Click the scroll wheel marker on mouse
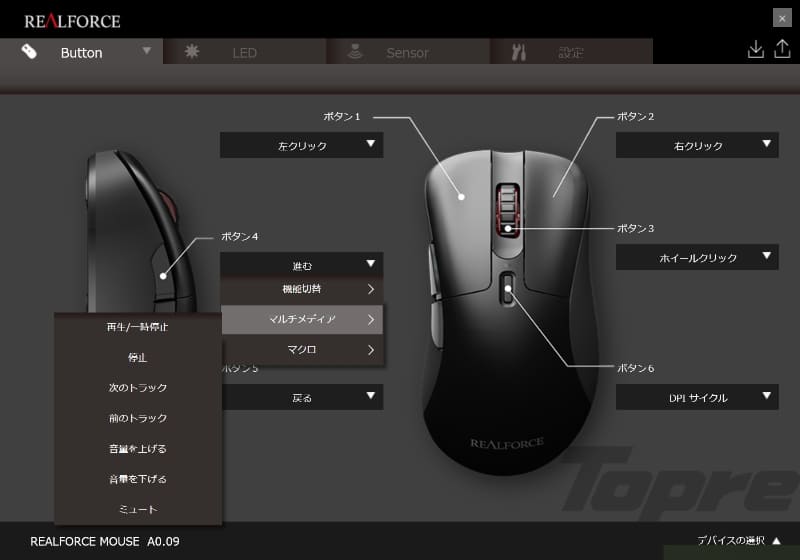 [x=508, y=228]
